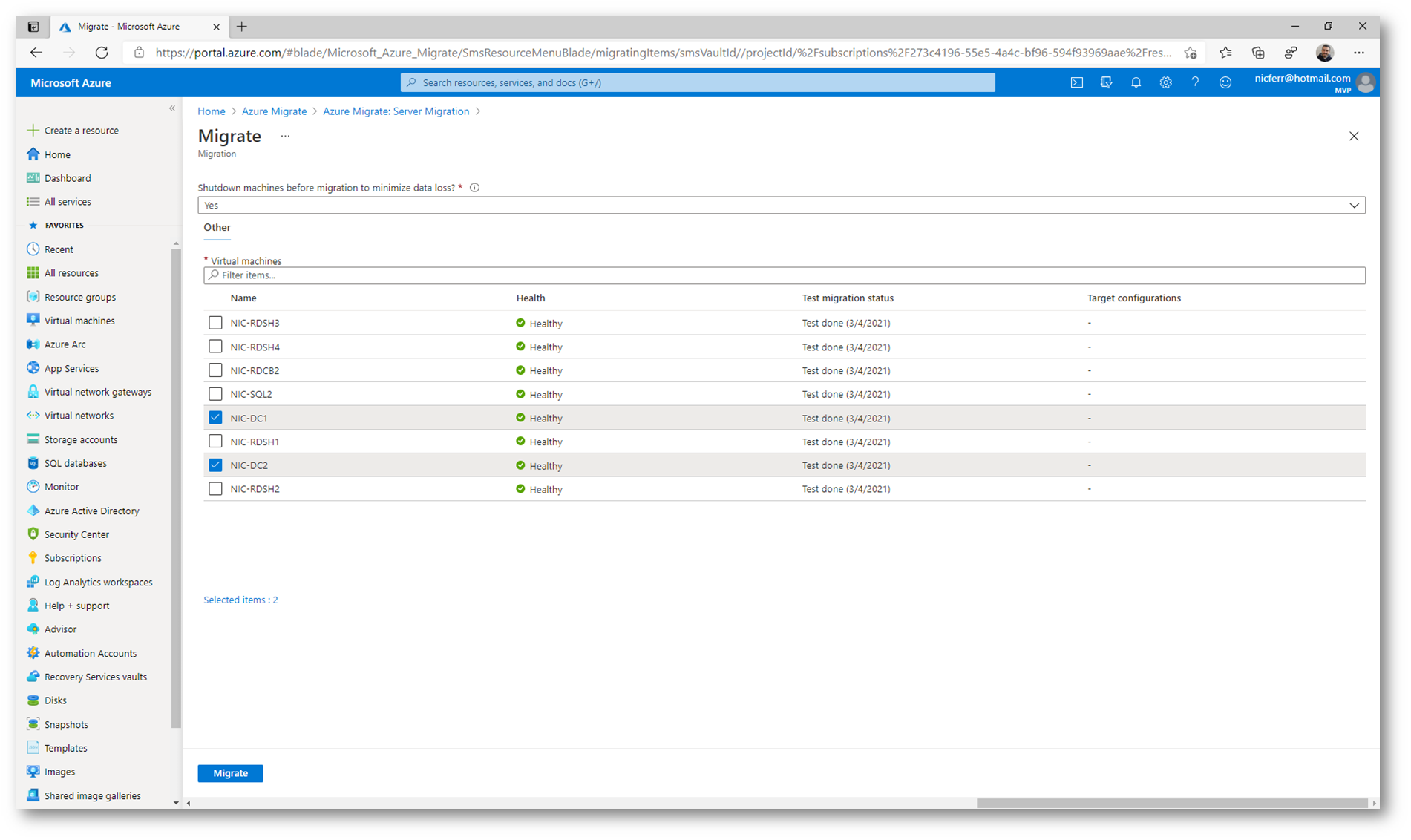Image resolution: width=1411 pixels, height=840 pixels.
Task: Open the Migrate blade ellipsis menu
Action: (x=285, y=137)
